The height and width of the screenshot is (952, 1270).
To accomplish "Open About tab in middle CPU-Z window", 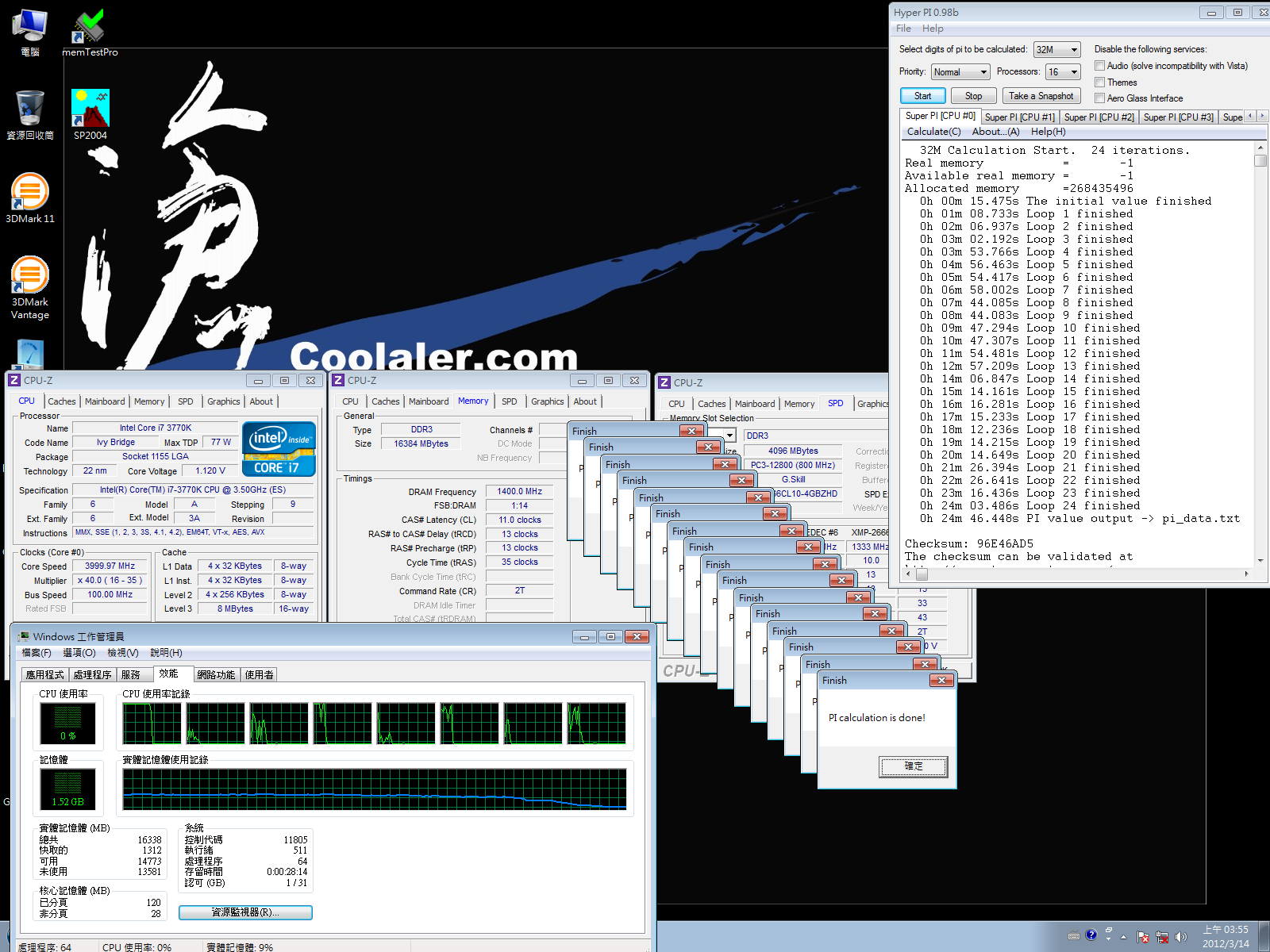I will pyautogui.click(x=585, y=401).
